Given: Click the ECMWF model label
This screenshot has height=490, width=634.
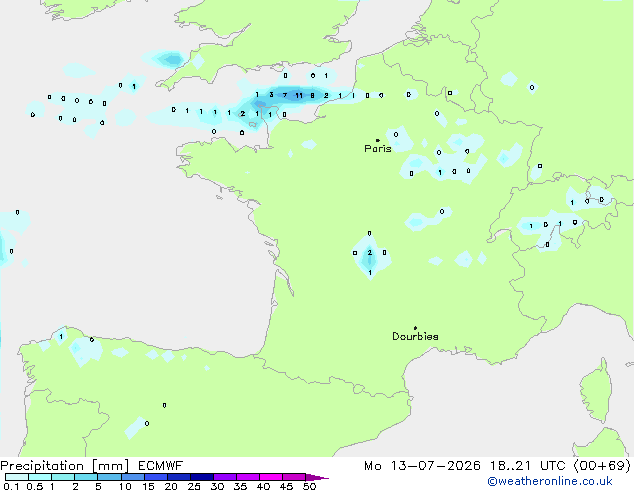Looking at the screenshot, I should [x=161, y=466].
